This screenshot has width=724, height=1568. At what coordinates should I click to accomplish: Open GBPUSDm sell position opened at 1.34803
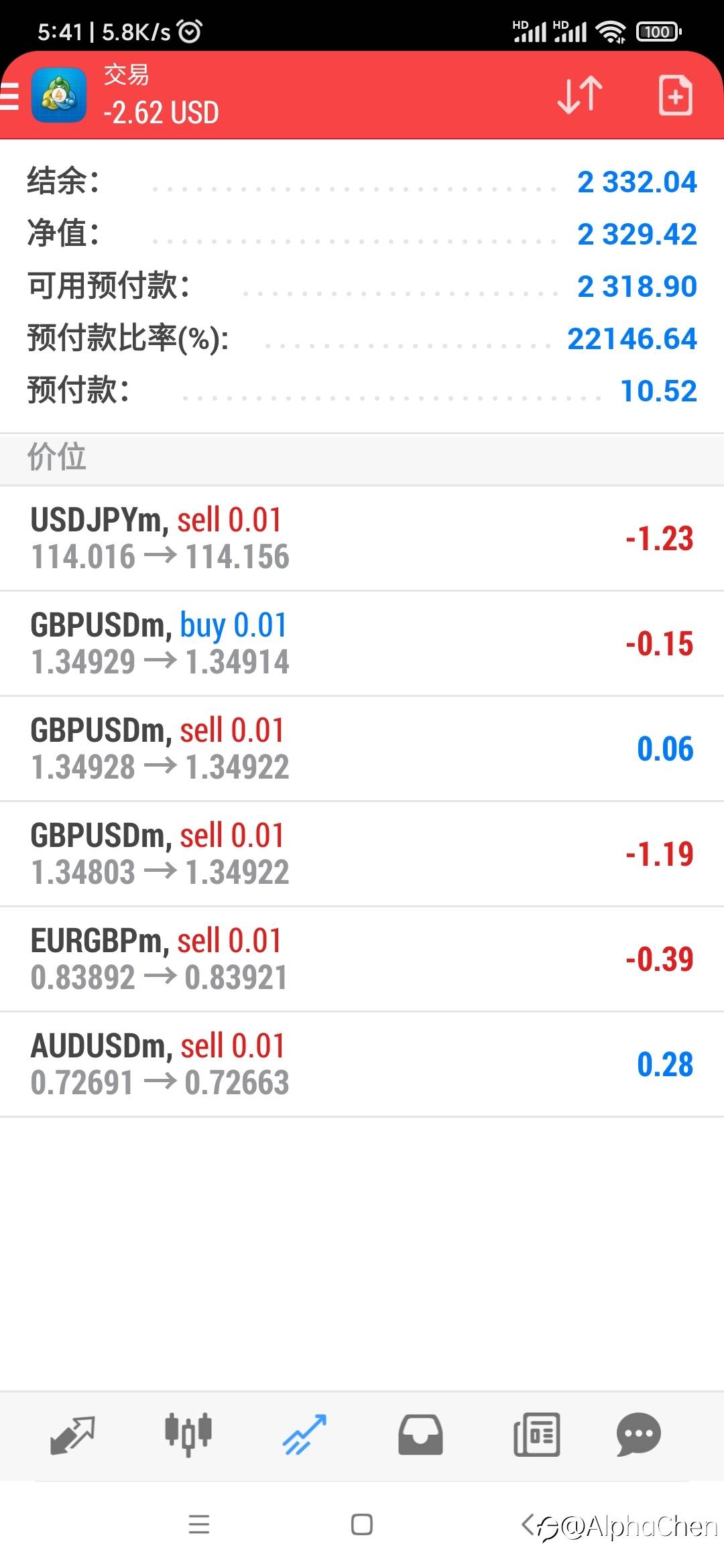[362, 854]
